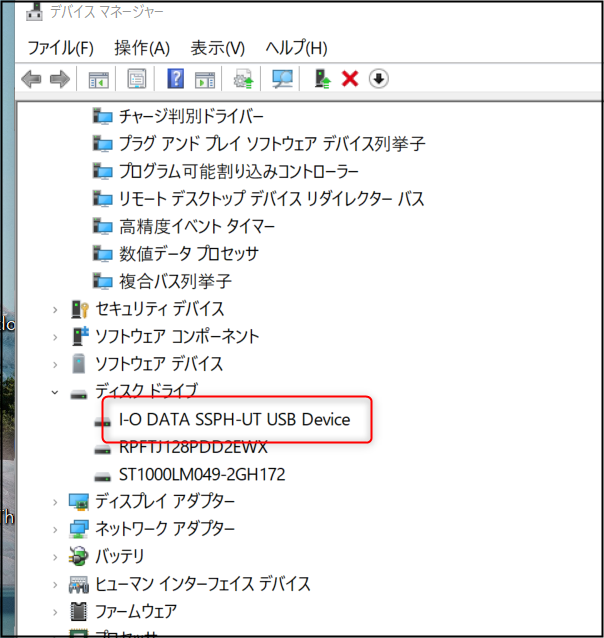Viewport: 604px width, 638px height.
Task: Select リモート デスクトップ デバイス リダイレクター バス
Action: point(271,199)
